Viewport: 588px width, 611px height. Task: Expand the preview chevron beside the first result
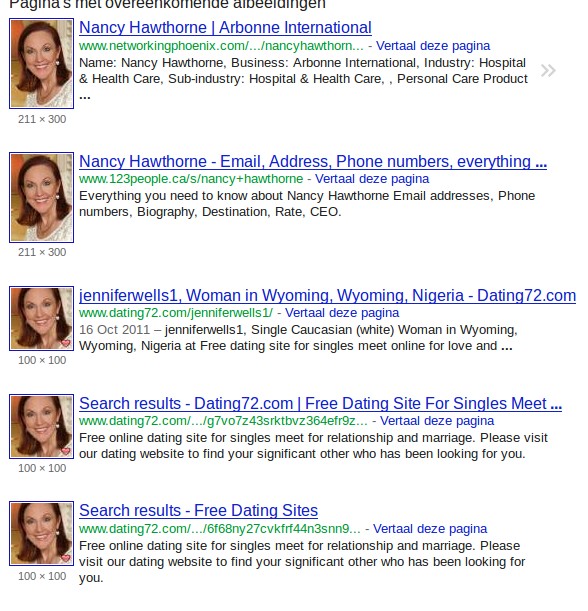coord(548,71)
